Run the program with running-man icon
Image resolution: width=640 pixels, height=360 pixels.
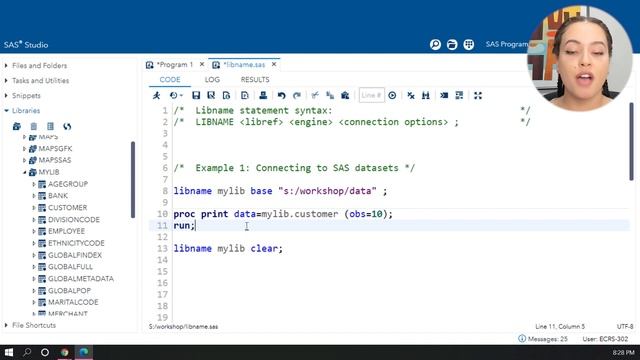point(157,96)
